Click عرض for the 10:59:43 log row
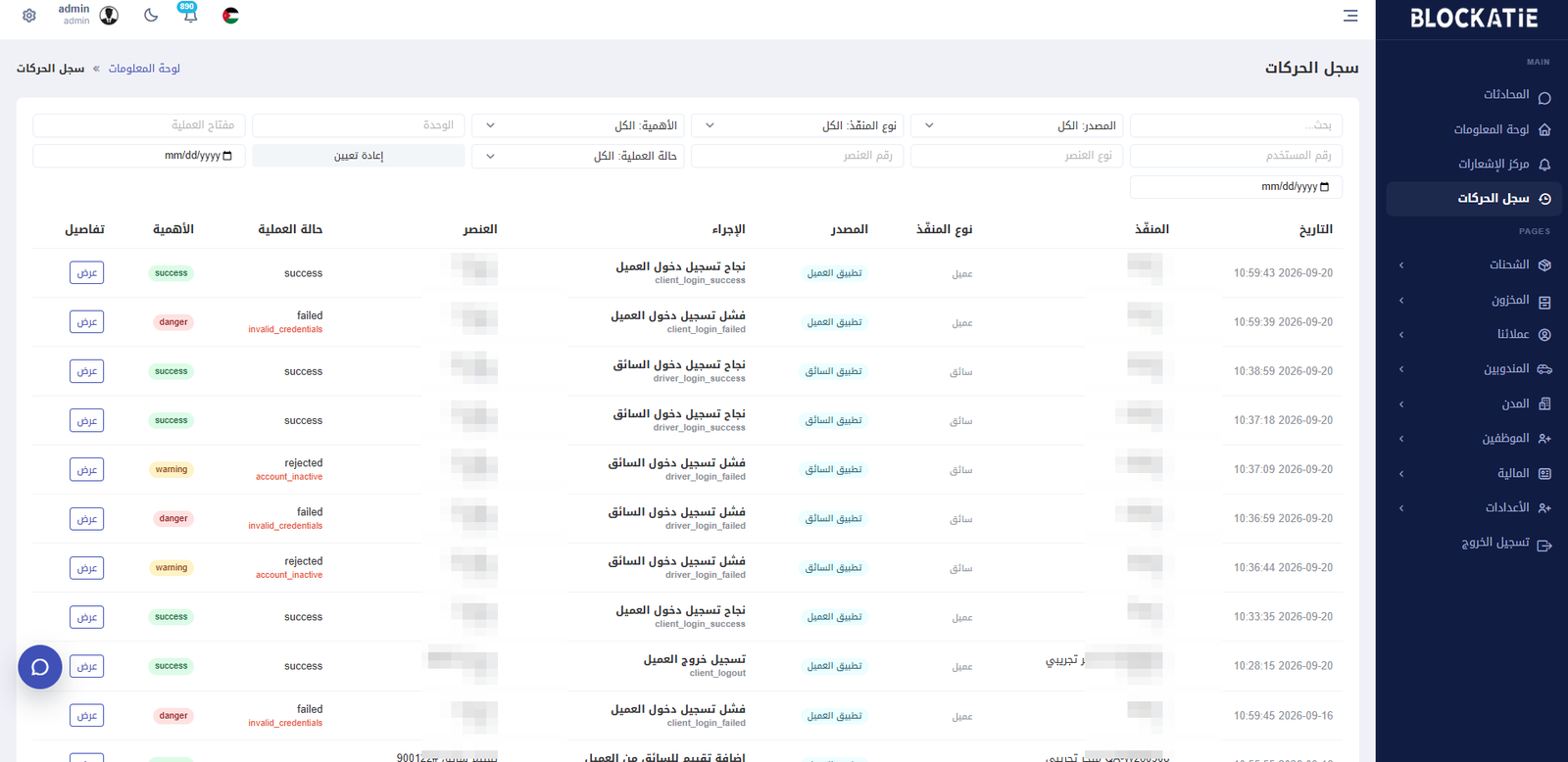Viewport: 1568px width, 762px height. coord(86,273)
